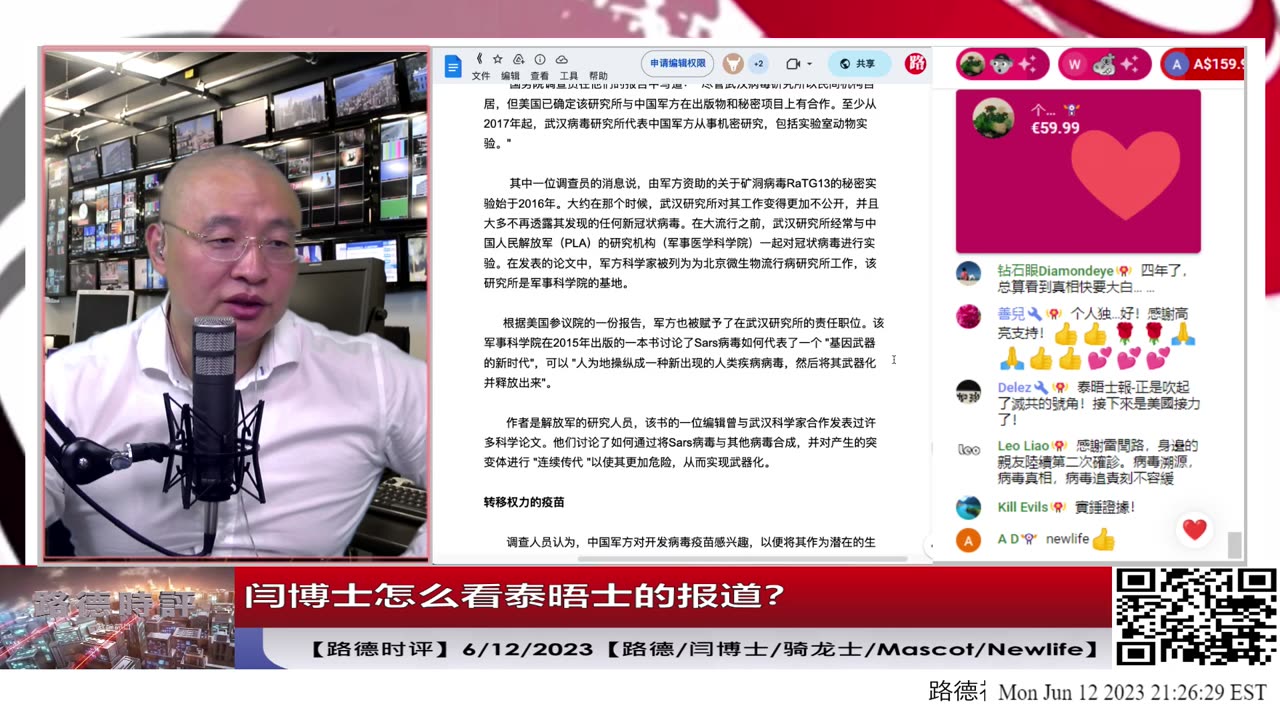Open the document info icon
The image size is (1280, 720).
pyautogui.click(x=540, y=59)
